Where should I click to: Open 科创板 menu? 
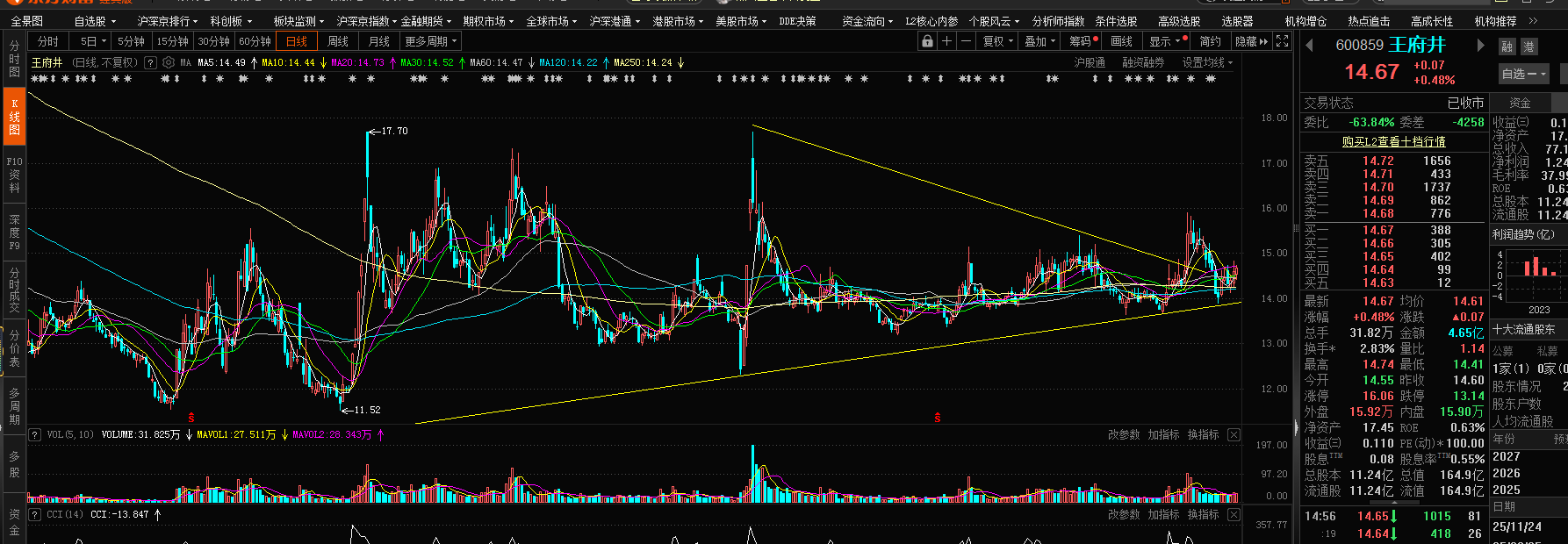[x=231, y=20]
